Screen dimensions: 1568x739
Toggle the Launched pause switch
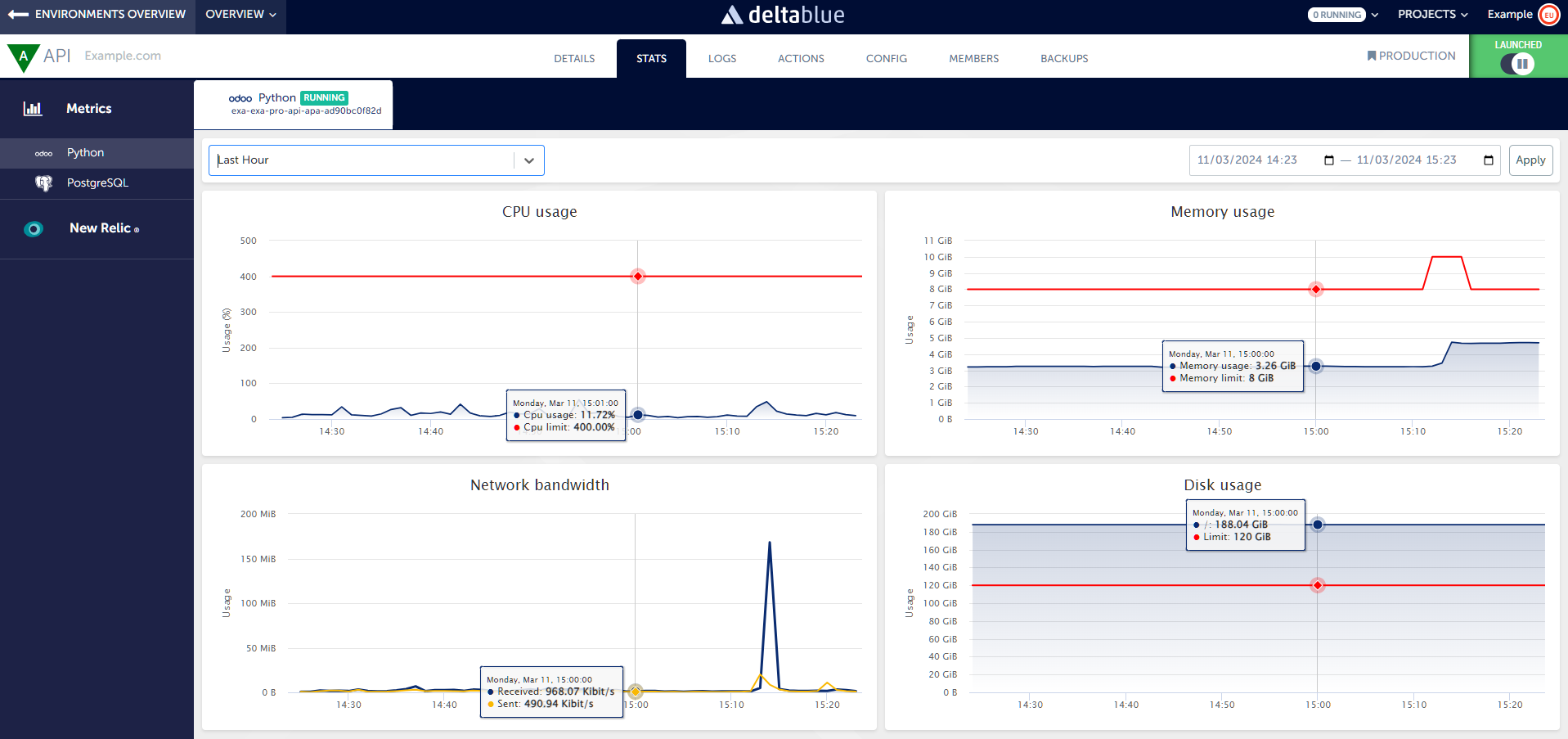[1518, 64]
